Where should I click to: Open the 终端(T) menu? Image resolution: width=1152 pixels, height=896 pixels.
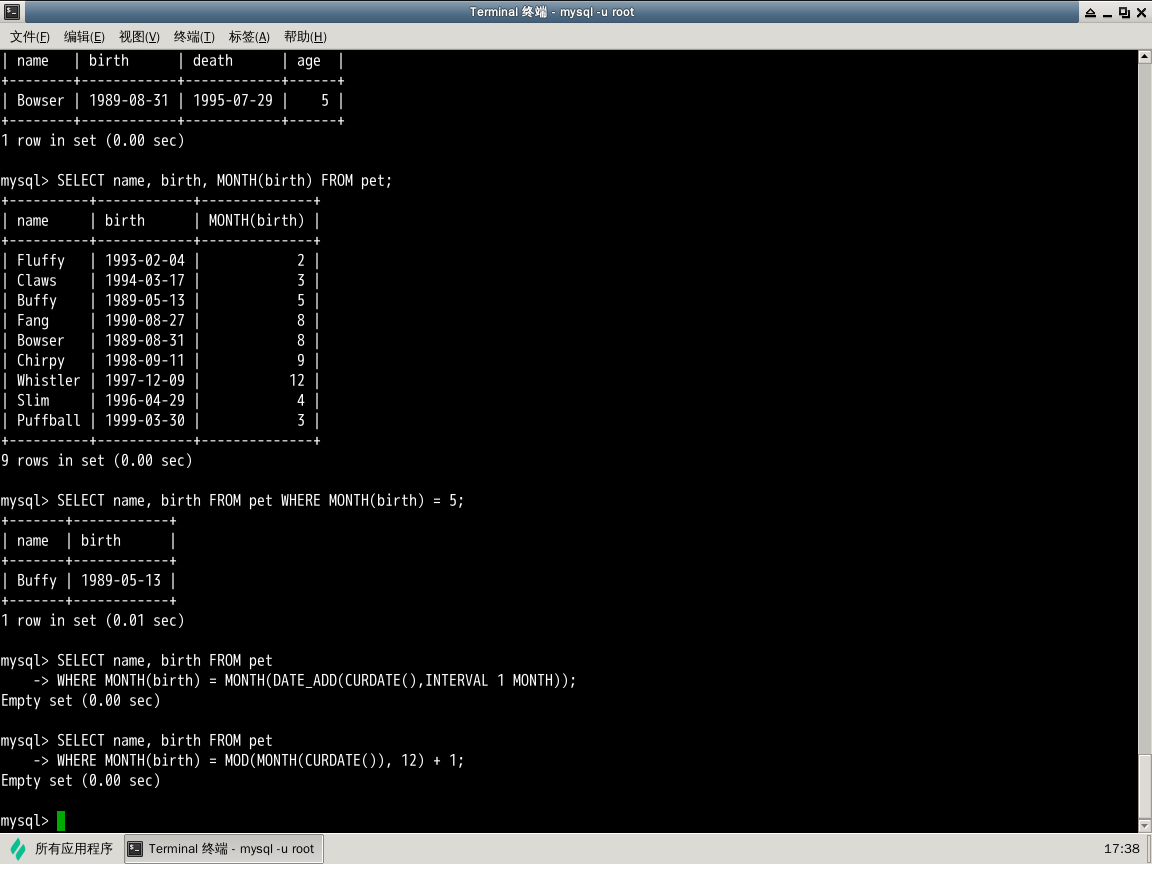tap(194, 37)
